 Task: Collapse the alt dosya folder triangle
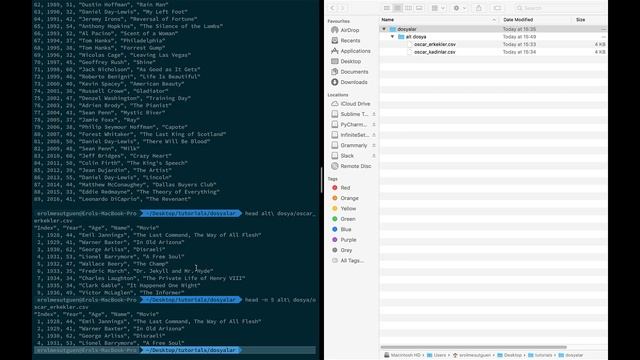pos(392,37)
